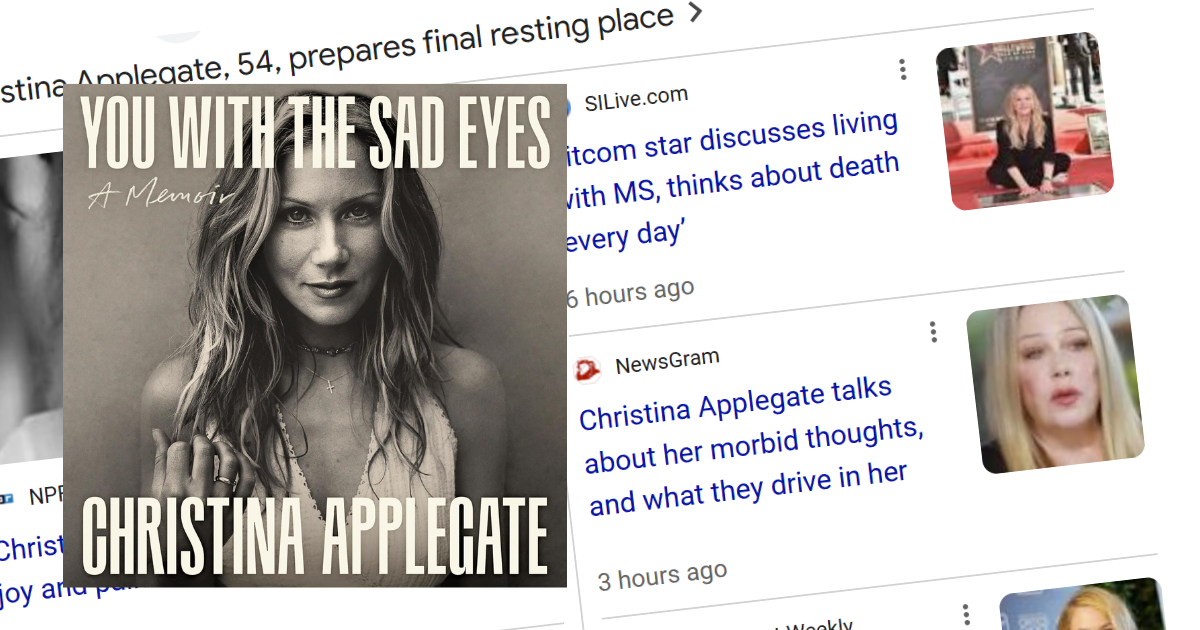The width and height of the screenshot is (1200, 630).
Task: View the NewsGram blonde woman close-up thumbnail
Action: click(1055, 385)
